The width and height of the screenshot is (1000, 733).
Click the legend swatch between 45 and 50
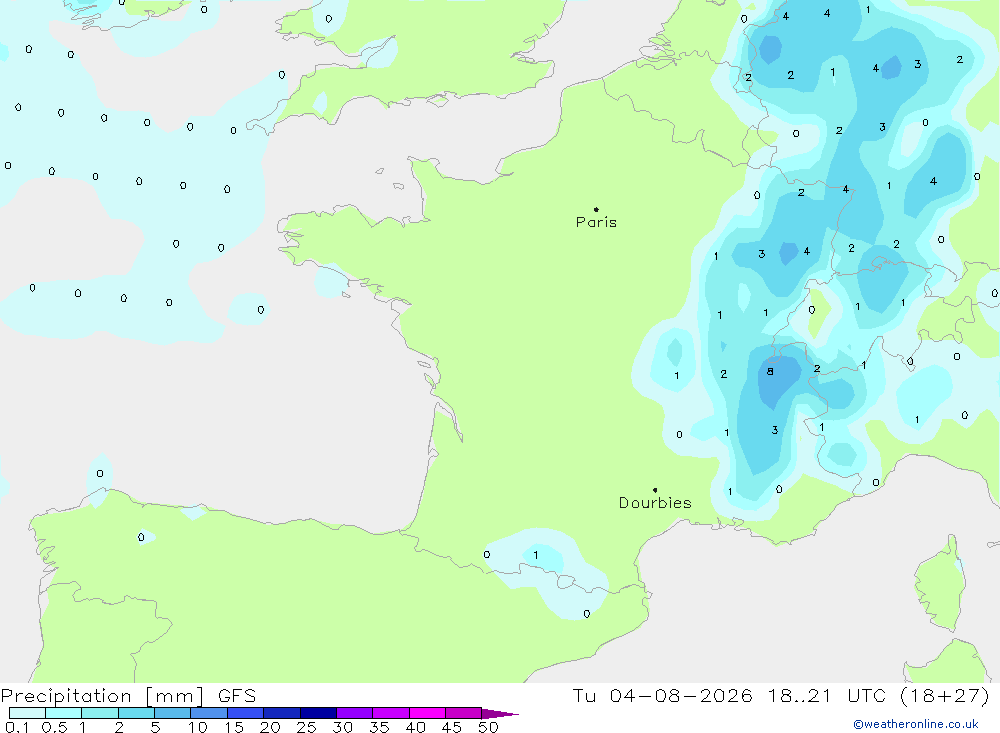463,713
